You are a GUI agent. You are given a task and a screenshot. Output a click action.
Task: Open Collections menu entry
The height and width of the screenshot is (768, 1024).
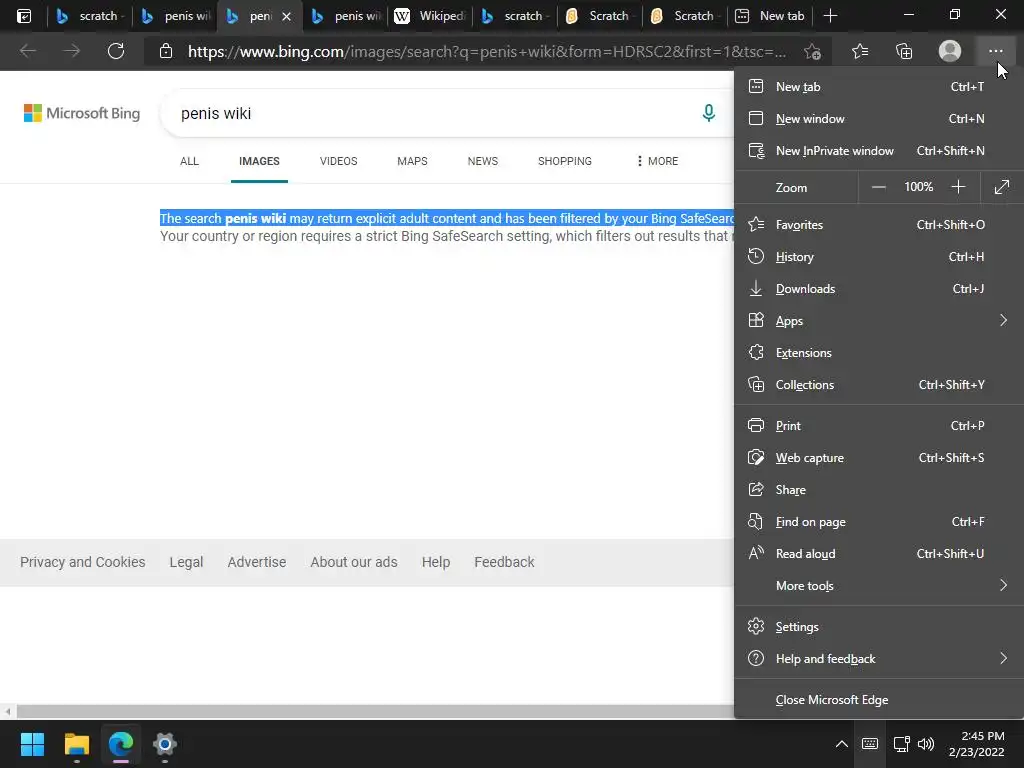click(878, 385)
